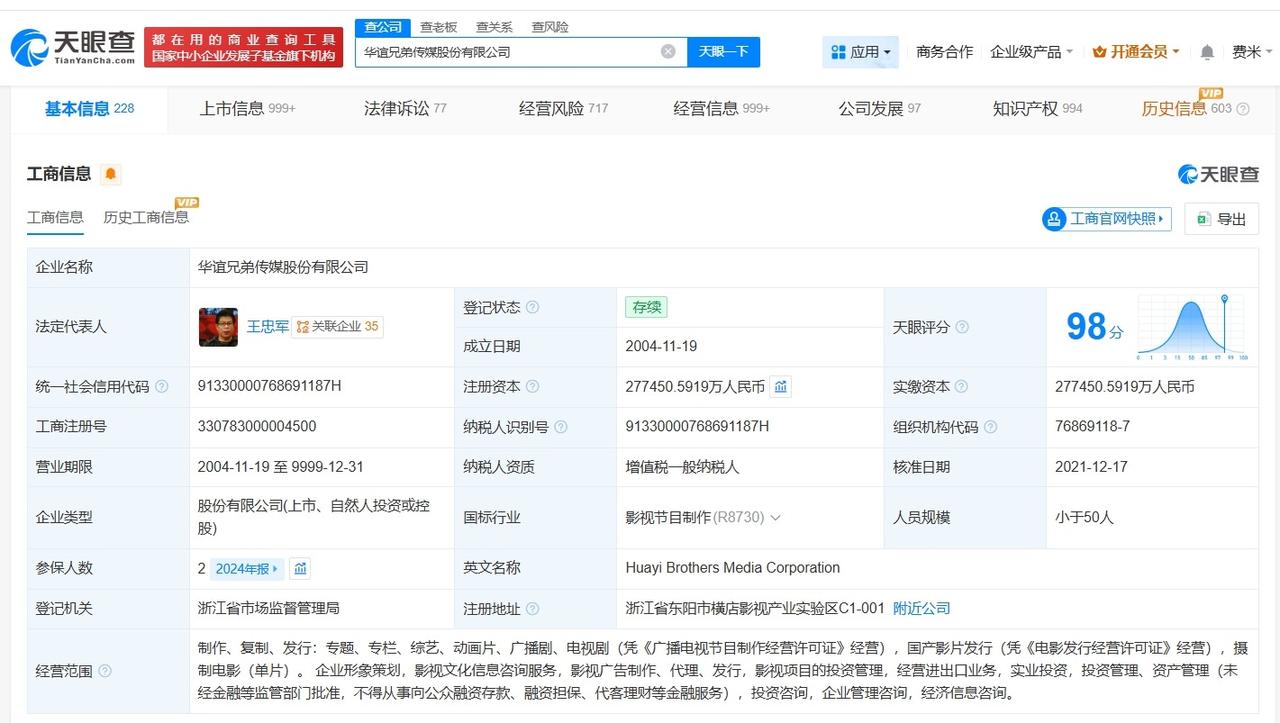Click help icon next to 统一社会信用代码
Viewport: 1280px width, 723px height.
coord(162,387)
